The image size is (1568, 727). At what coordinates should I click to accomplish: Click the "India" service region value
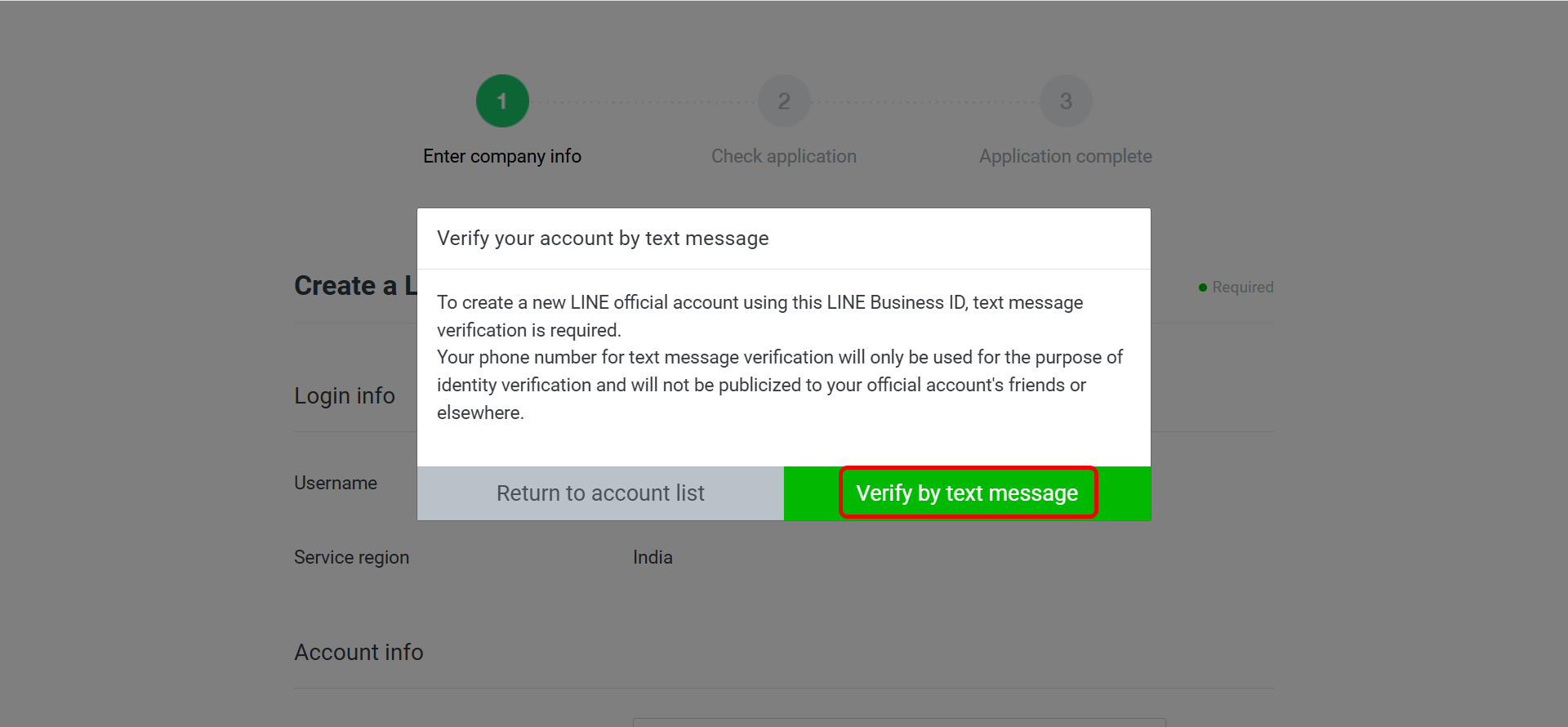coord(653,558)
